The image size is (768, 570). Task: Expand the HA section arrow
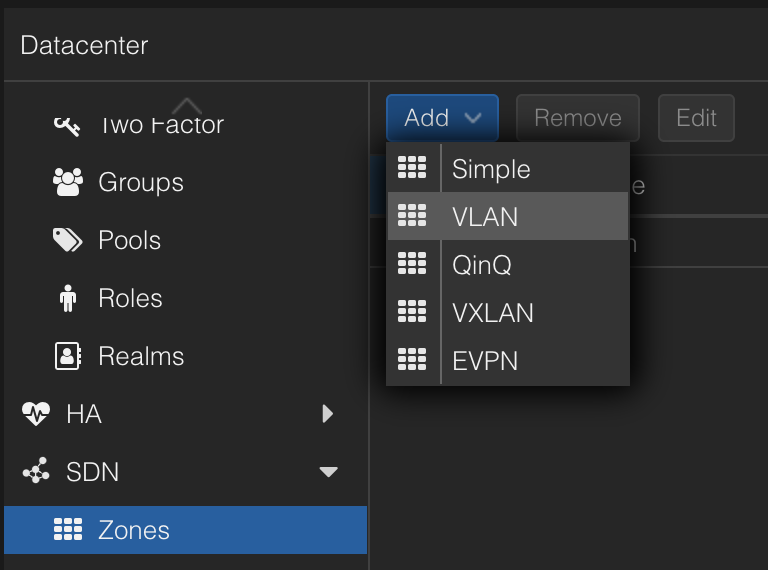tap(328, 414)
